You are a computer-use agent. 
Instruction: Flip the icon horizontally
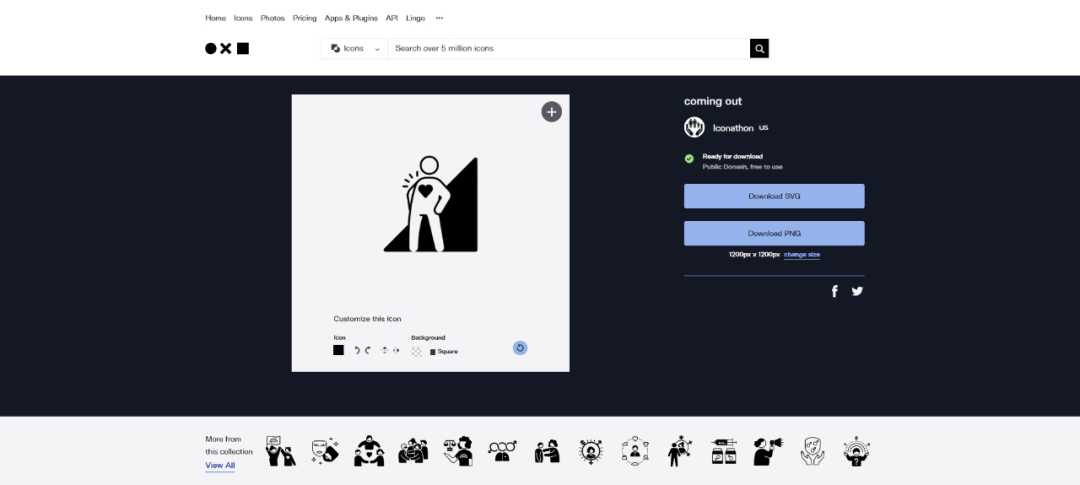(396, 351)
